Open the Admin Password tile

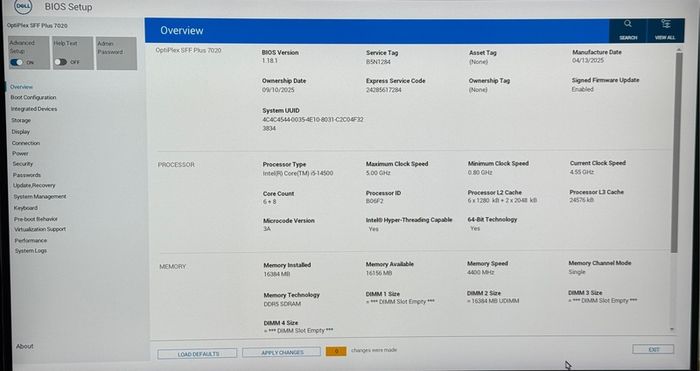point(117,54)
